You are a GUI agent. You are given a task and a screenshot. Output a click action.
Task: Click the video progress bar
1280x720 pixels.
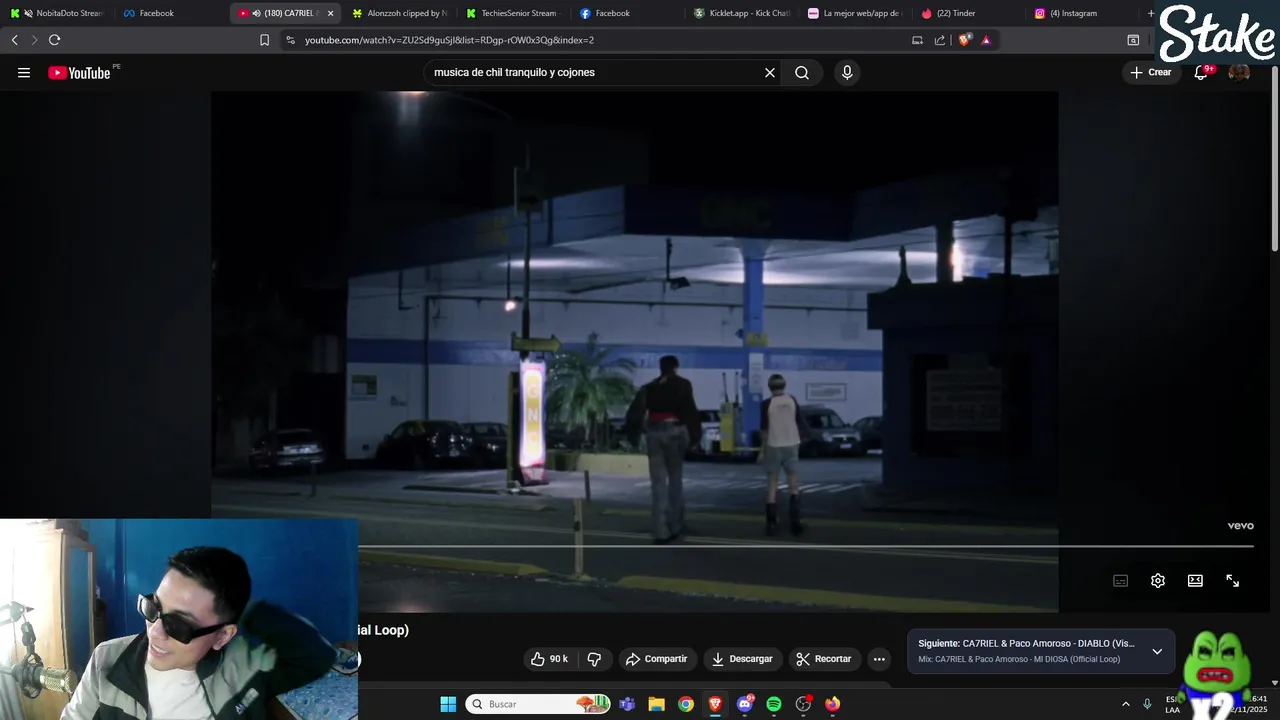pos(806,546)
